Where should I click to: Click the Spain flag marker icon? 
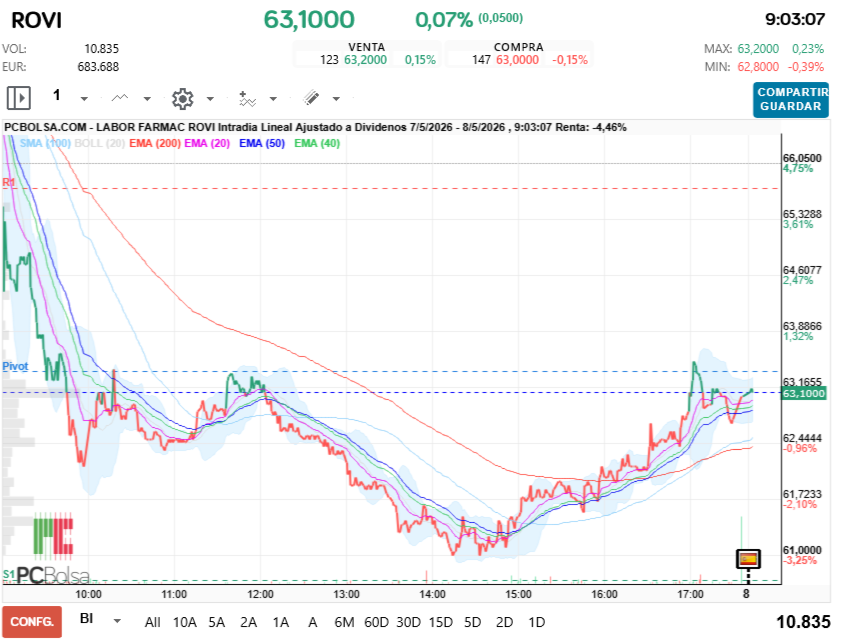point(748,559)
